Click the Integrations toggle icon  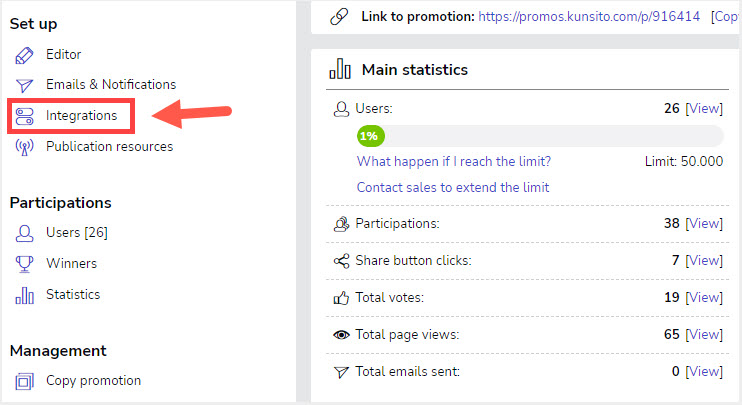(24, 116)
